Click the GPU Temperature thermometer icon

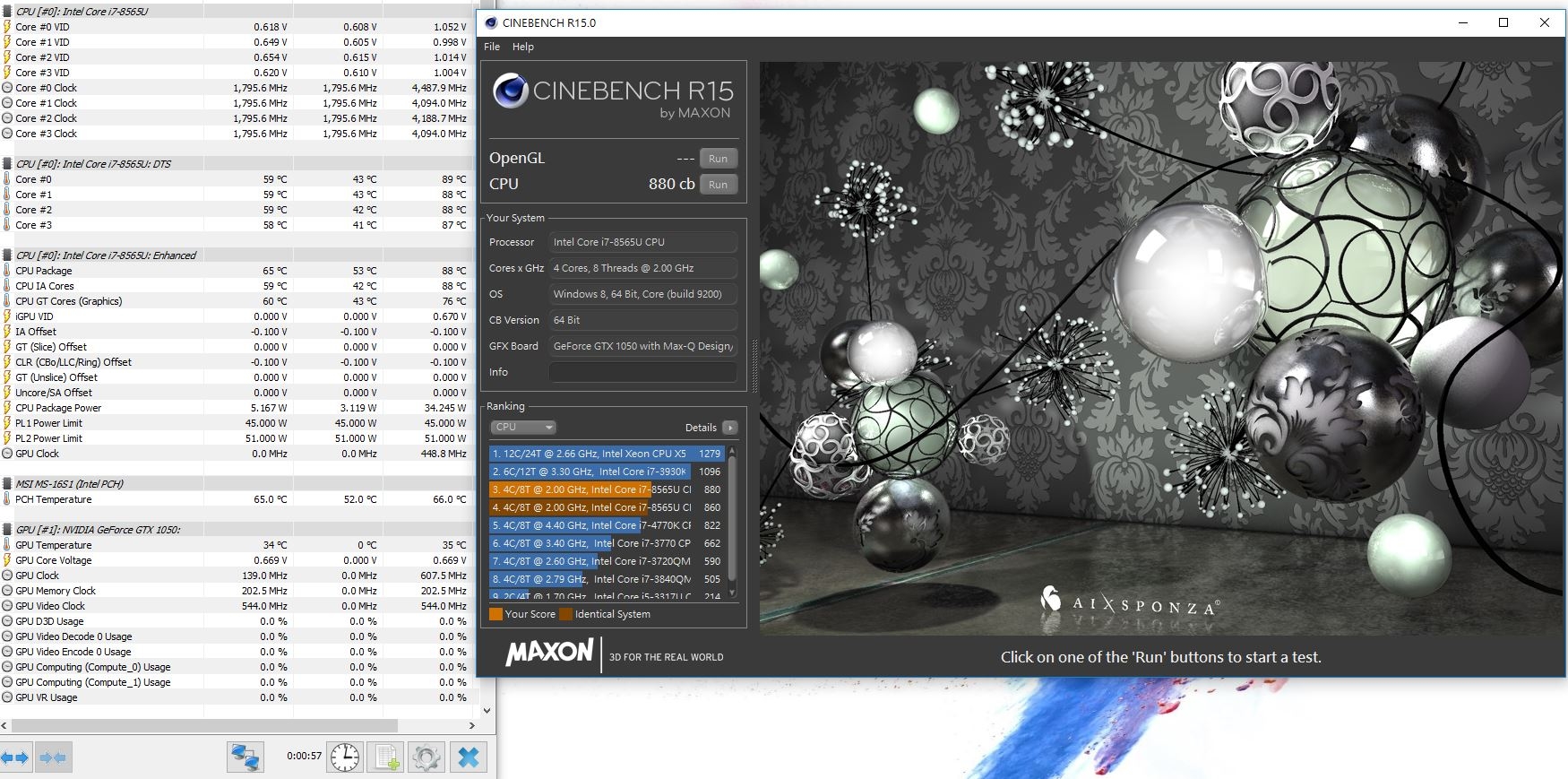7,545
